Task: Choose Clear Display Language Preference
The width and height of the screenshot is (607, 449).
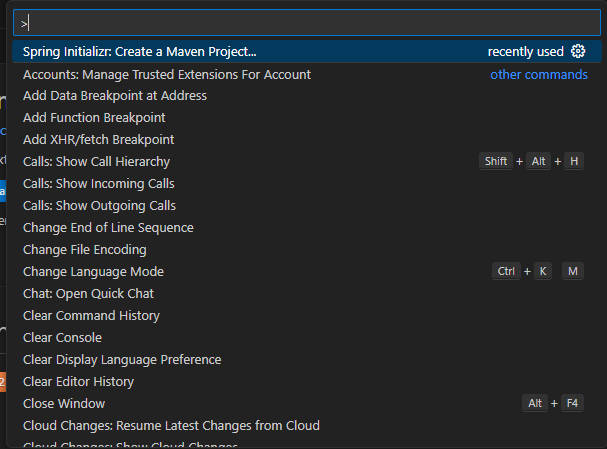Action: (307, 360)
